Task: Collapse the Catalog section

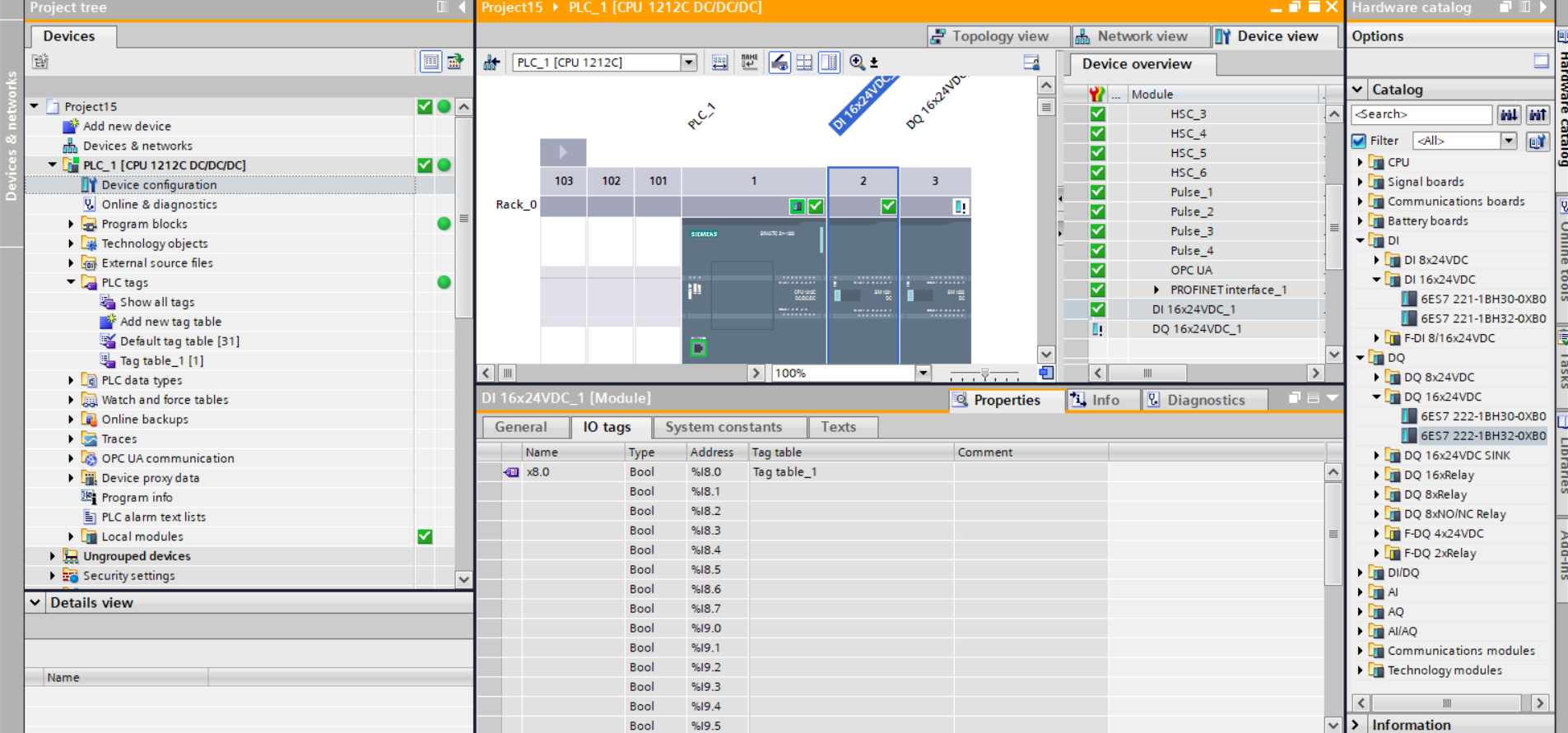Action: 1357,89
